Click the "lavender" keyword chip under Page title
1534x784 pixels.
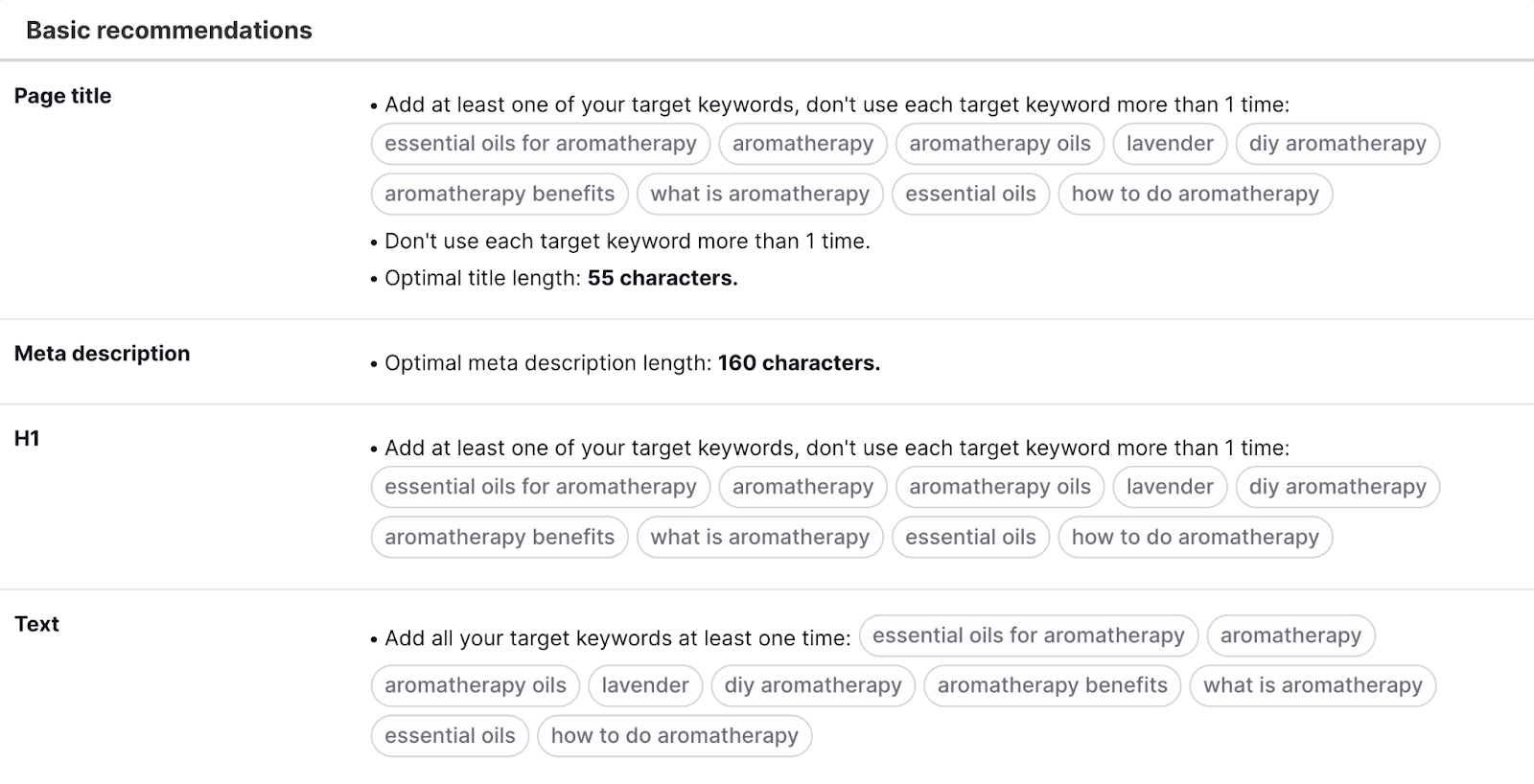[x=1170, y=144]
